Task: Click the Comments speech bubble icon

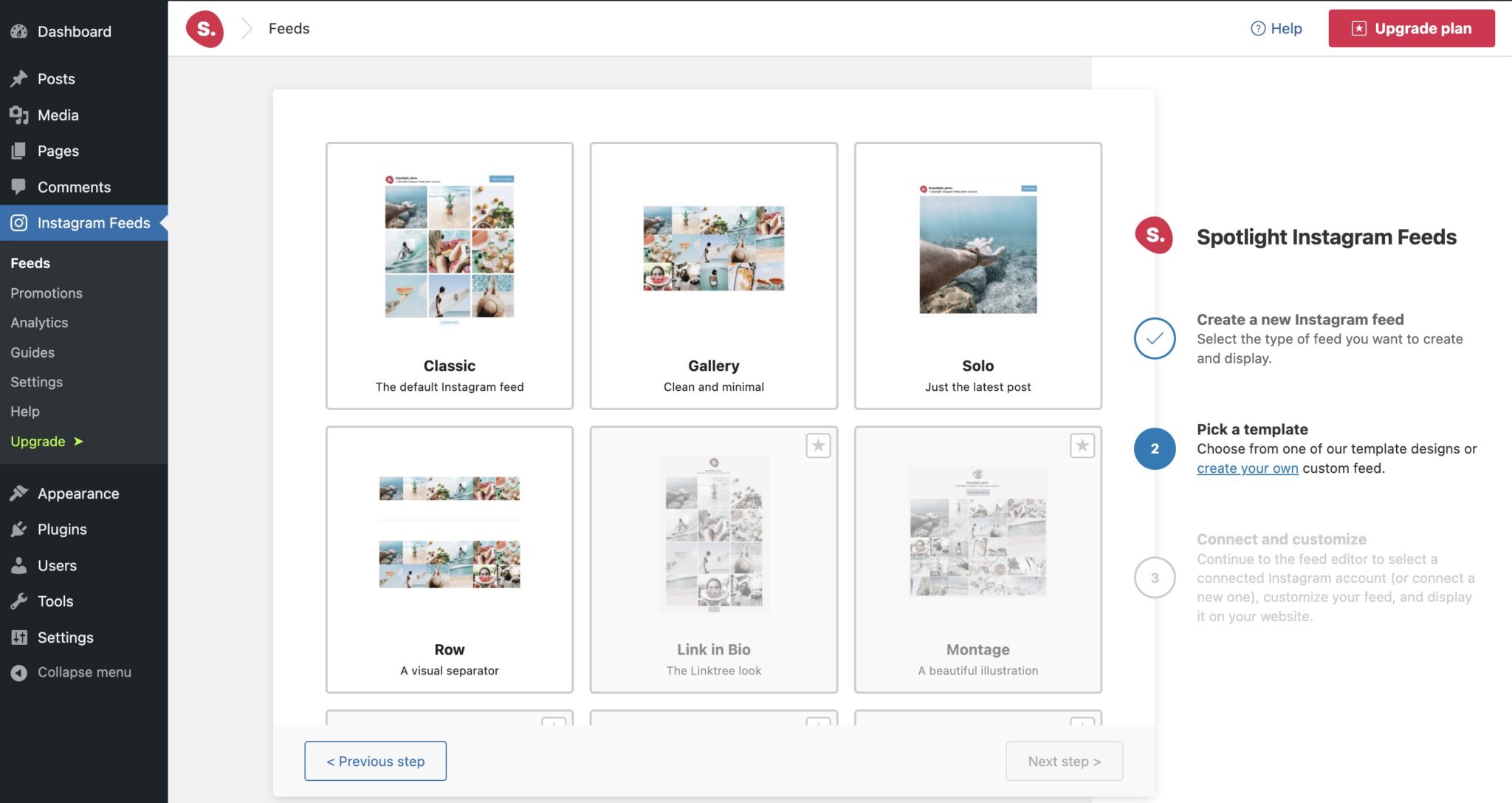Action: 19,187
